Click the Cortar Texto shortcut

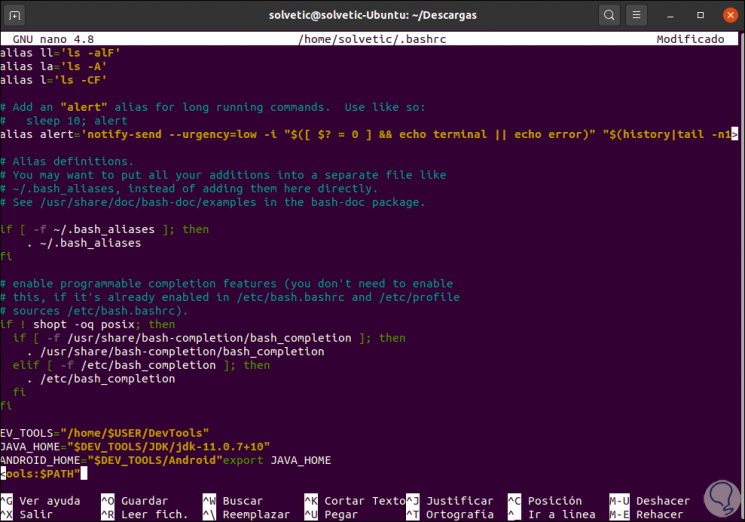354,501
